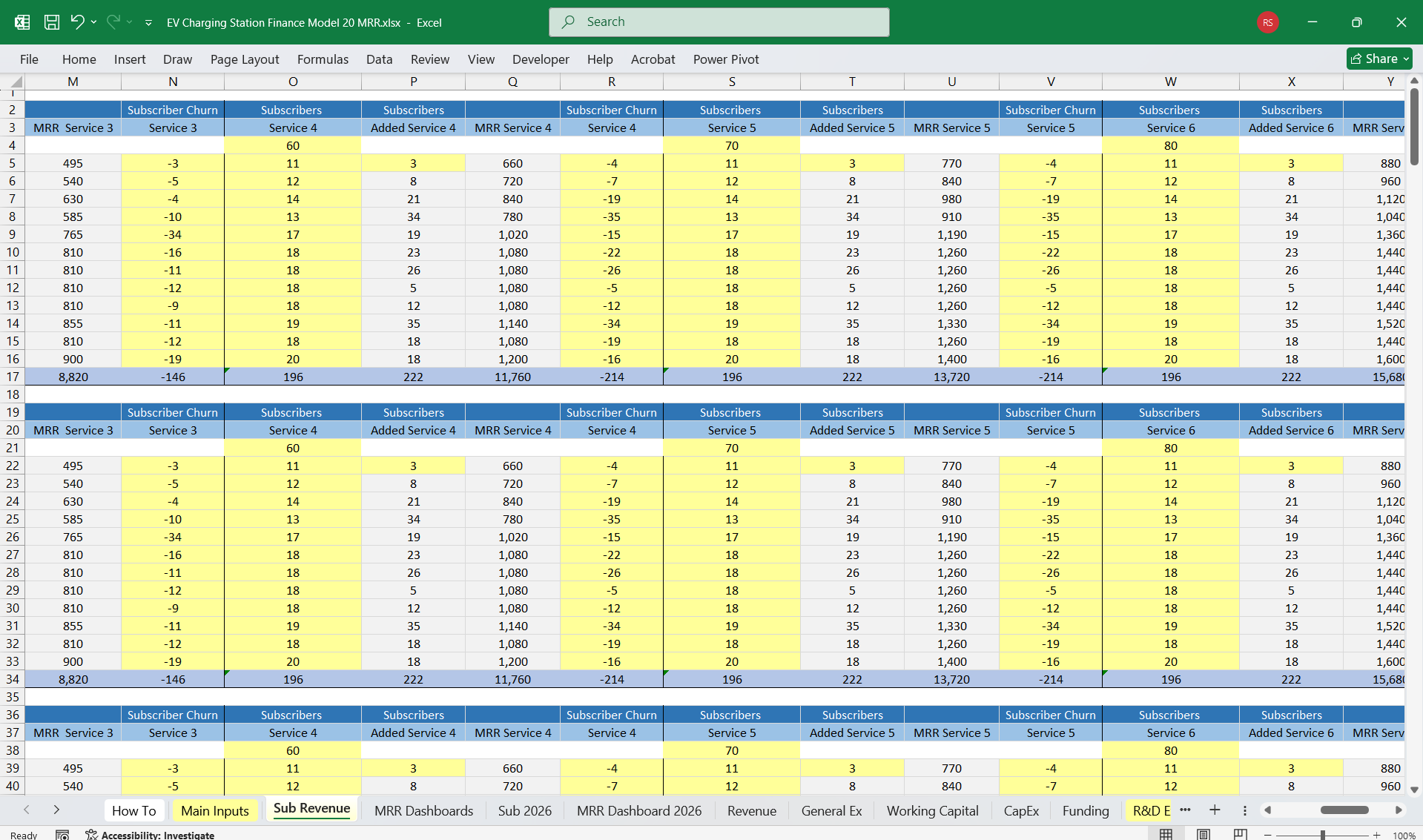
Task: Switch to the MRR Dashboards sheet
Action: (423, 810)
